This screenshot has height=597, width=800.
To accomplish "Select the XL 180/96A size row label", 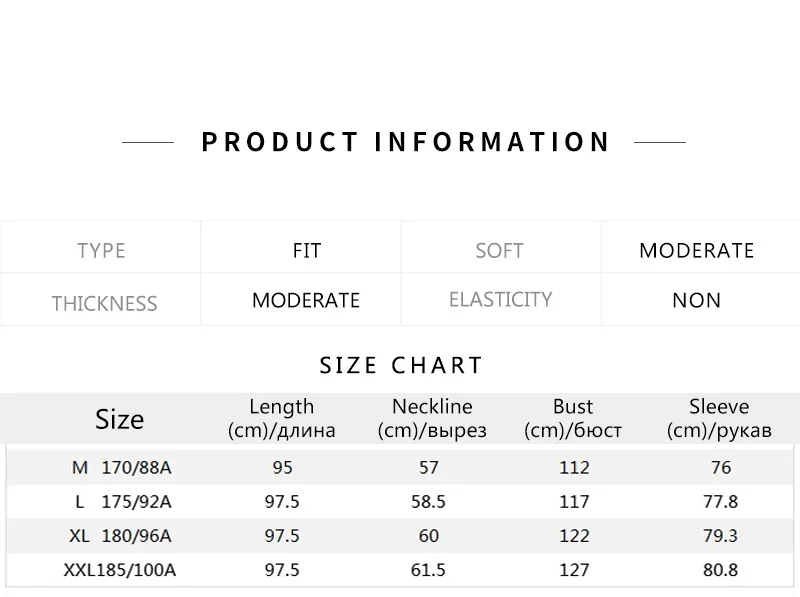I will 120,536.
